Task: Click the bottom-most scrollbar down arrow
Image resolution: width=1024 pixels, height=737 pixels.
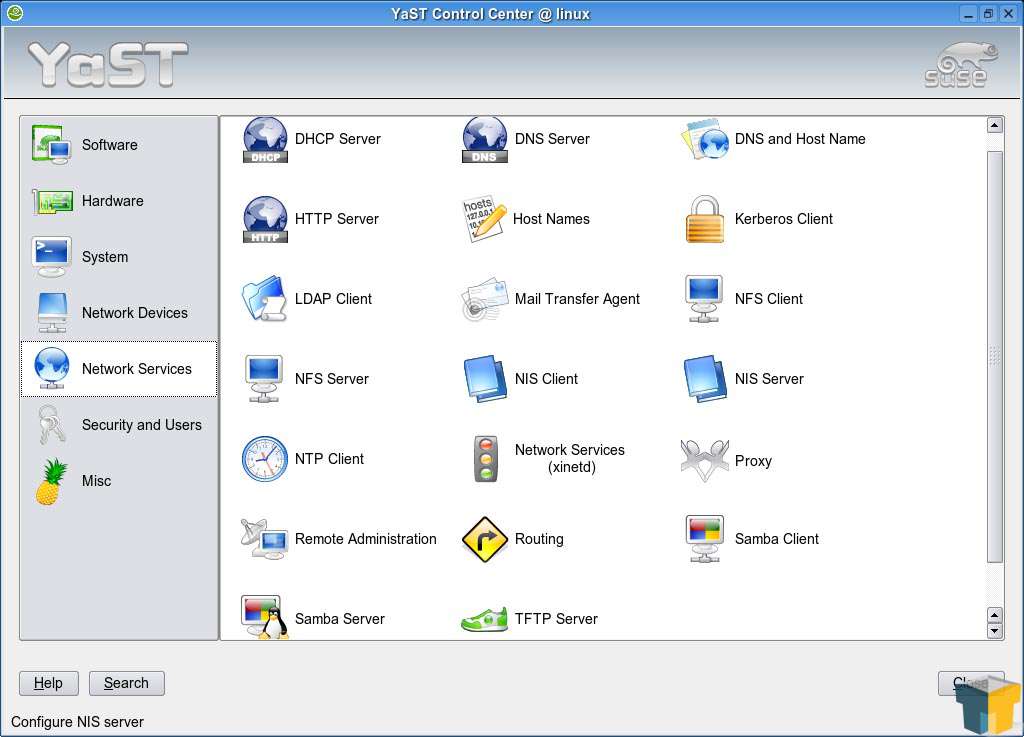Action: pyautogui.click(x=995, y=631)
